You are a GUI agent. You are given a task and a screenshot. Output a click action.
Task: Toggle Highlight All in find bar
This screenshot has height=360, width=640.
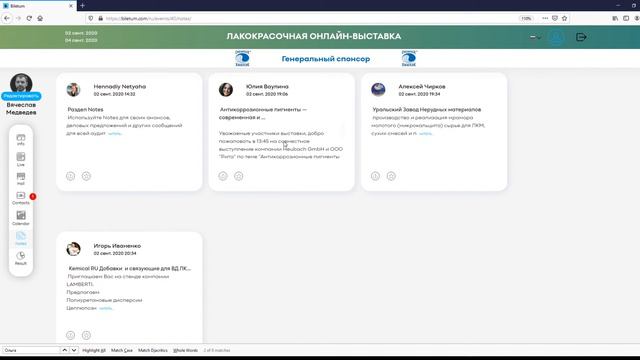tap(94, 350)
